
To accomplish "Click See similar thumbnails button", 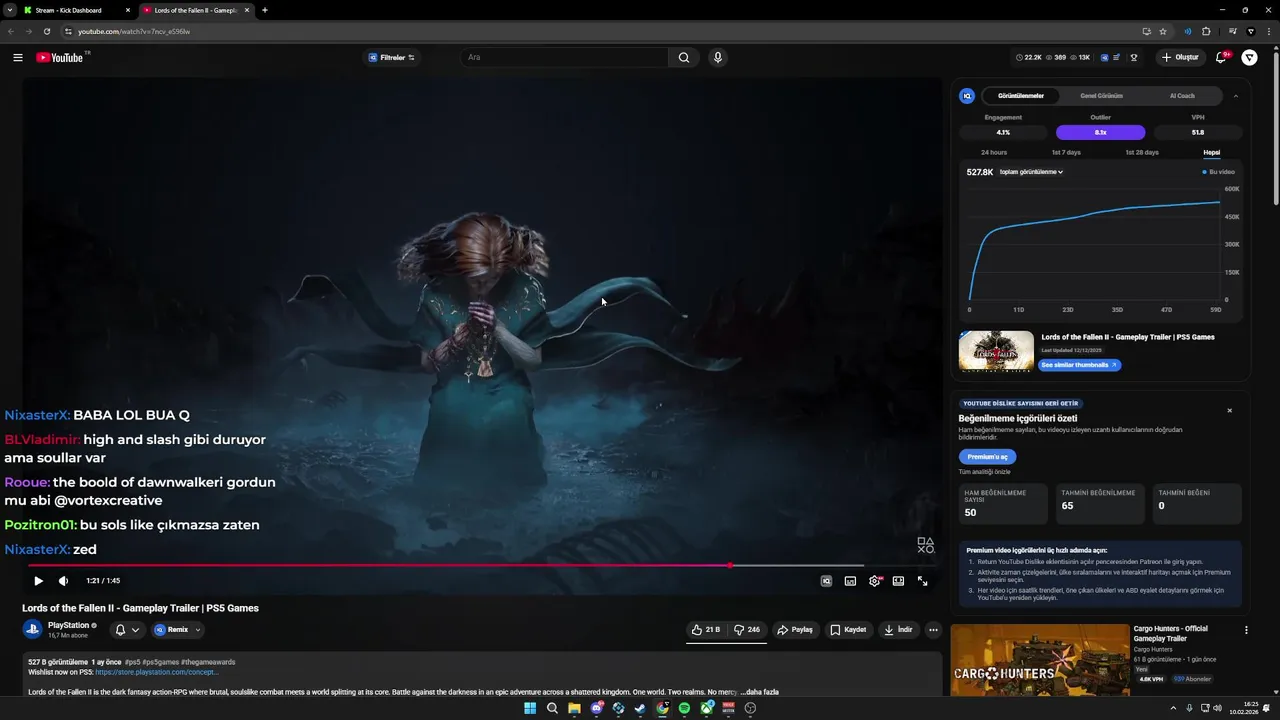I will [x=1079, y=365].
